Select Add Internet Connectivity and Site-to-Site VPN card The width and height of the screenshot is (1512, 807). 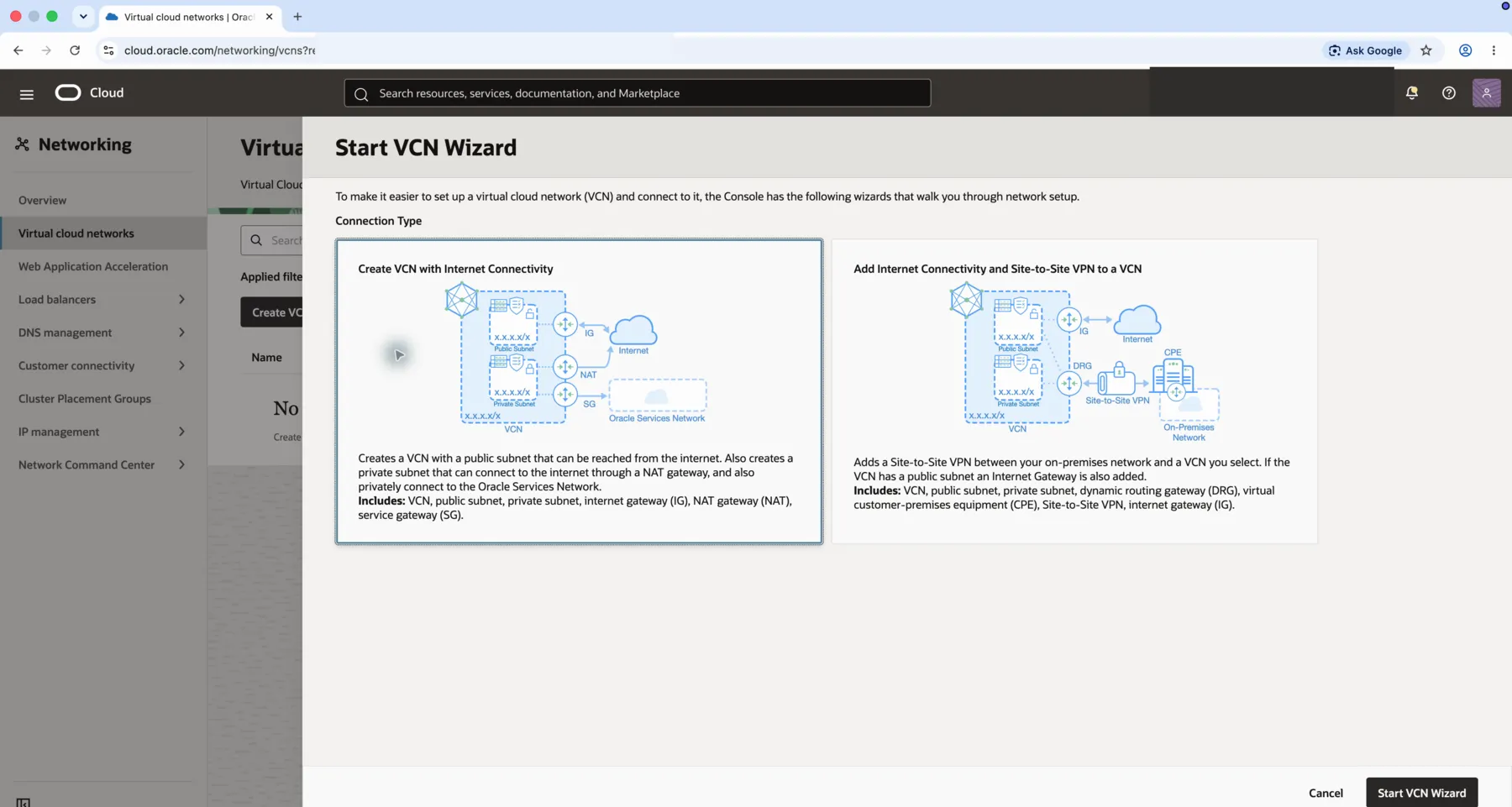tap(1074, 391)
